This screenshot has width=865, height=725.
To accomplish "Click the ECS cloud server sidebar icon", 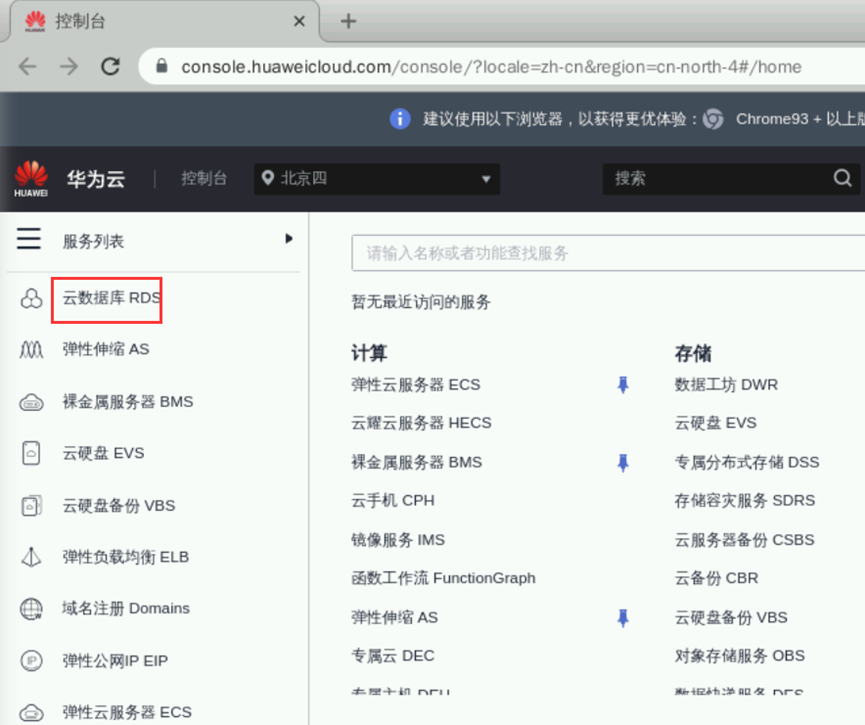I will 31,712.
